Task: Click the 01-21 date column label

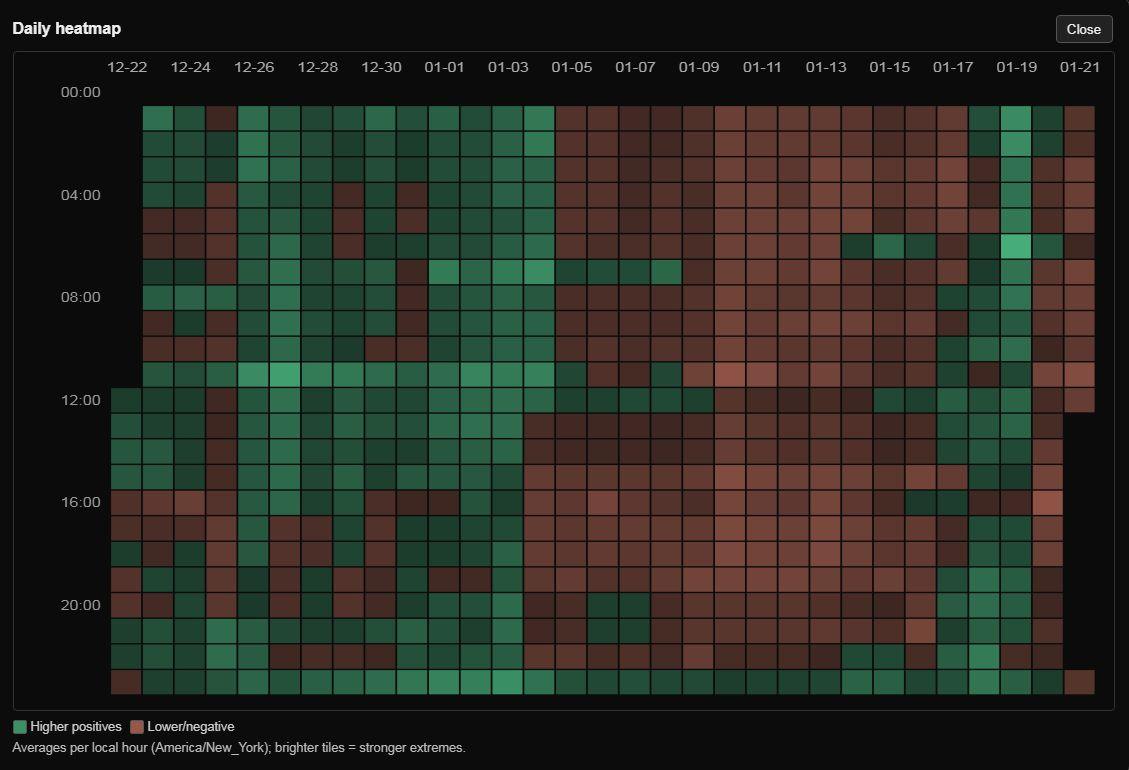Action: tap(1080, 67)
